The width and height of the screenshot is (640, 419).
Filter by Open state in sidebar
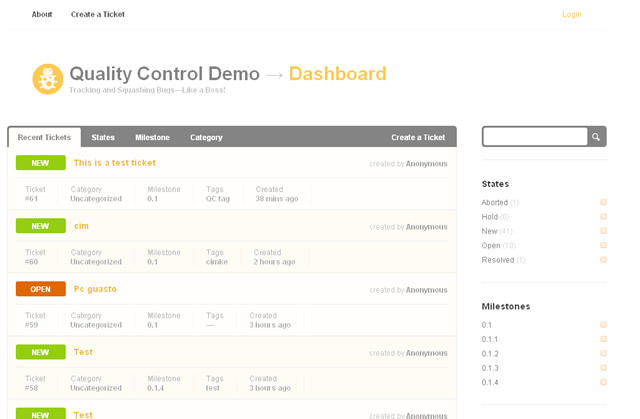[491, 246]
